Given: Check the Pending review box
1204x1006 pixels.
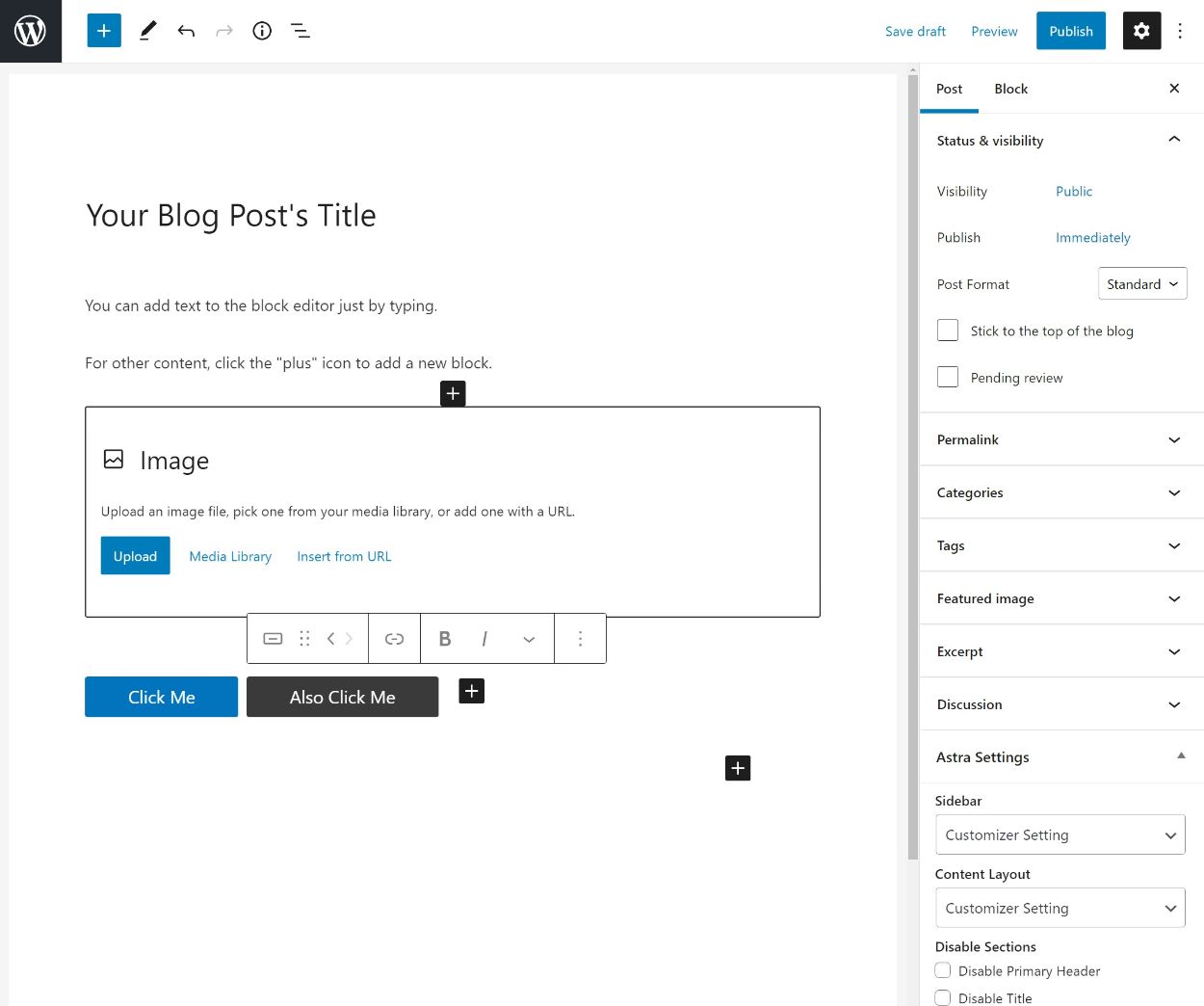Looking at the screenshot, I should pyautogui.click(x=948, y=377).
